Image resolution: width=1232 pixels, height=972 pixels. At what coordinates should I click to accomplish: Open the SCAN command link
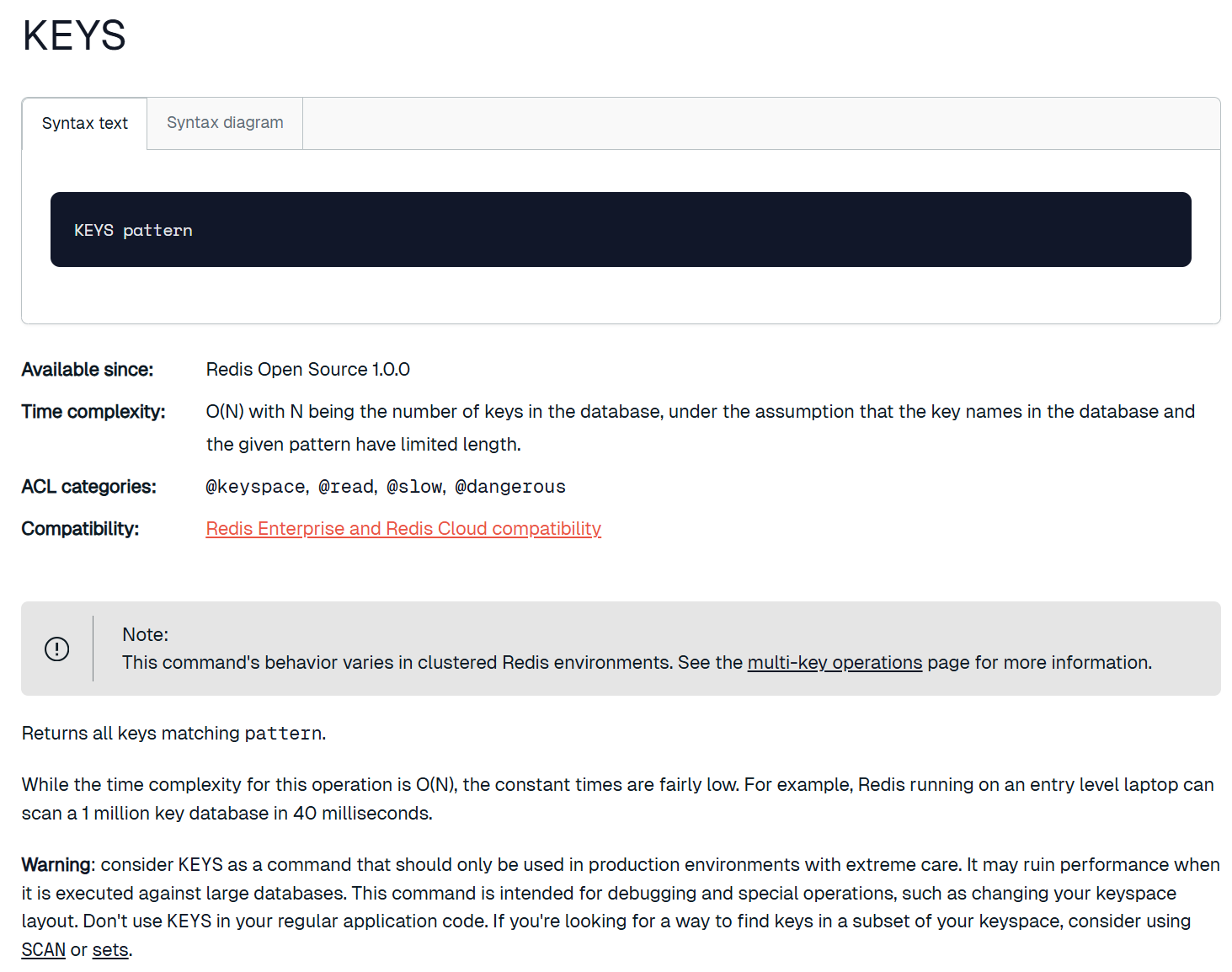coord(44,949)
